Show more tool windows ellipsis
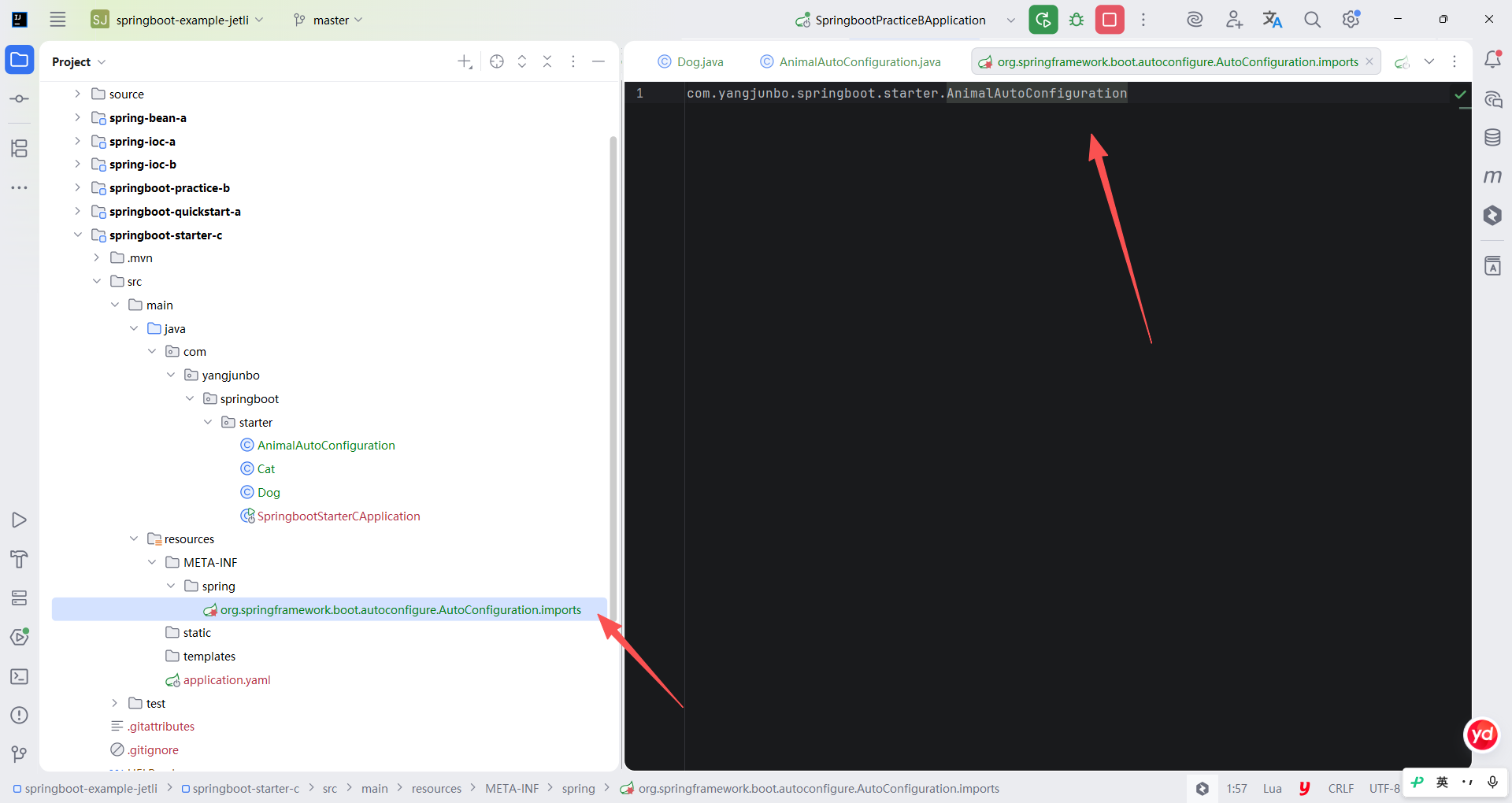The height and width of the screenshot is (803, 1512). coord(20,187)
